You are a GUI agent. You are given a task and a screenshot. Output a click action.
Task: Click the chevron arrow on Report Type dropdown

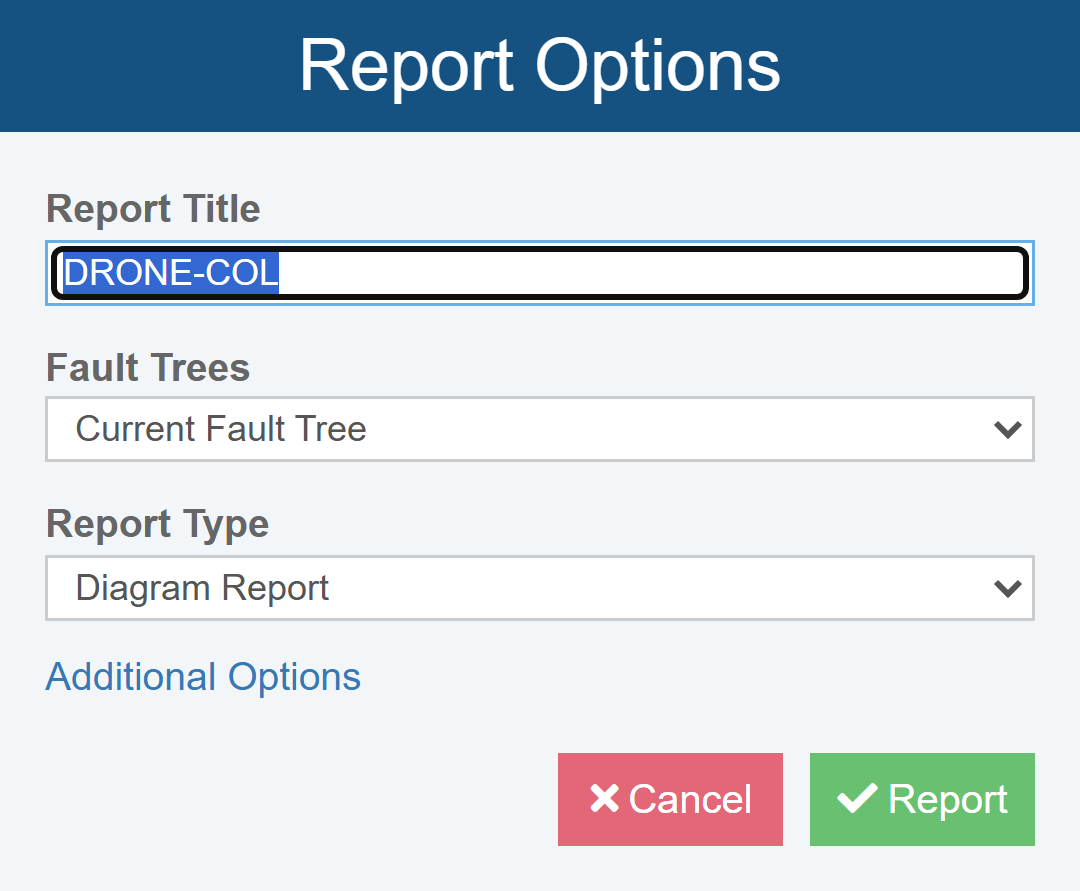pyautogui.click(x=1007, y=588)
